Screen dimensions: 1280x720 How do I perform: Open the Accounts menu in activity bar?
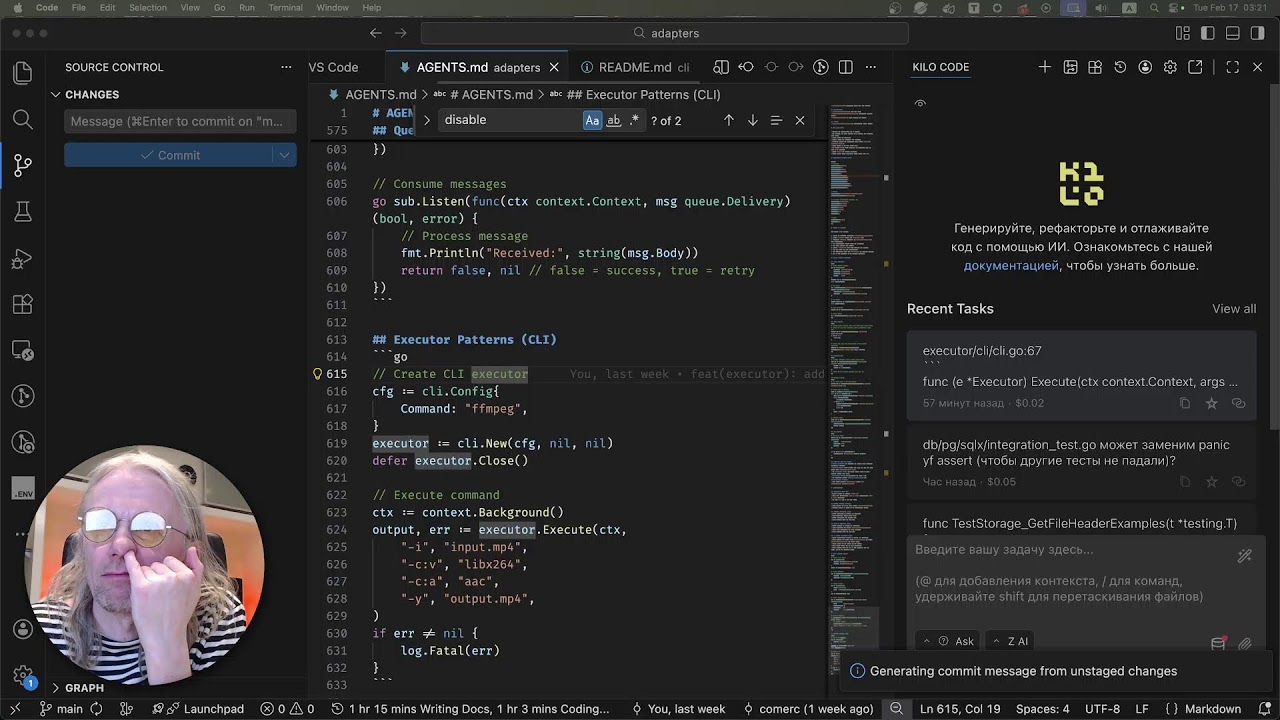(x=22, y=629)
